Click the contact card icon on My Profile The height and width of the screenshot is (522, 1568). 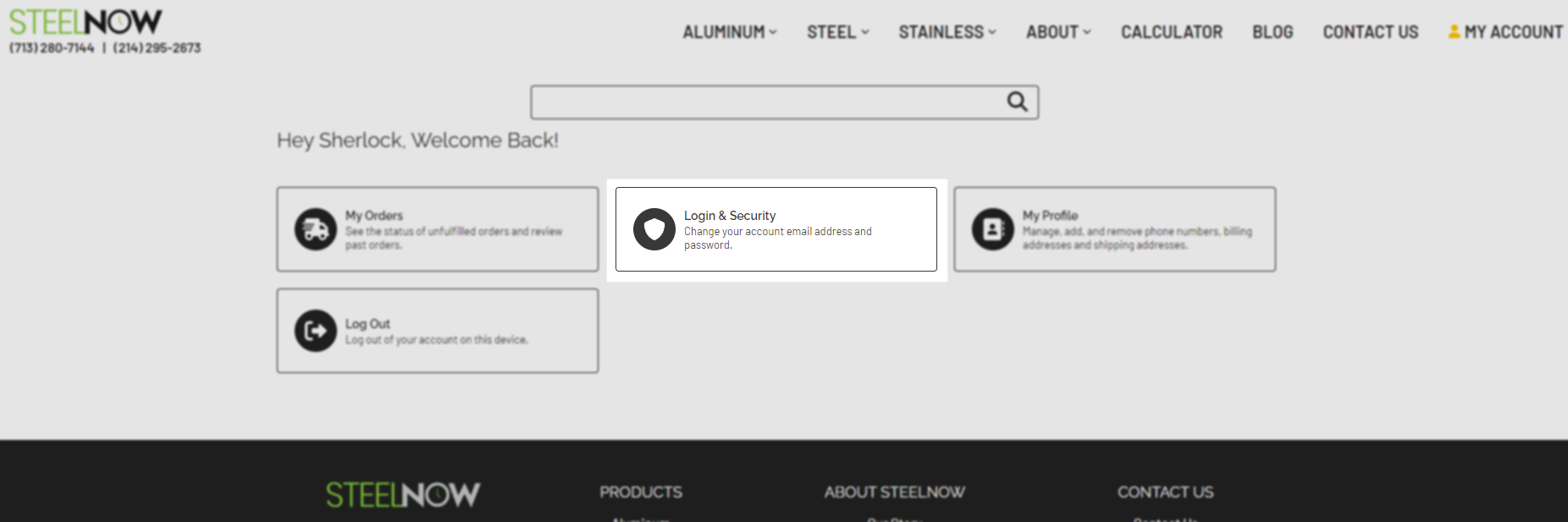[991, 228]
